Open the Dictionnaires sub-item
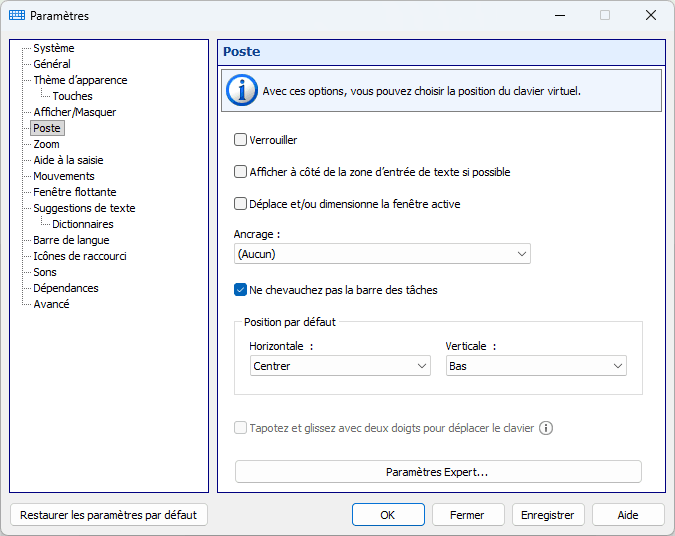This screenshot has width=675, height=536. coord(83,224)
